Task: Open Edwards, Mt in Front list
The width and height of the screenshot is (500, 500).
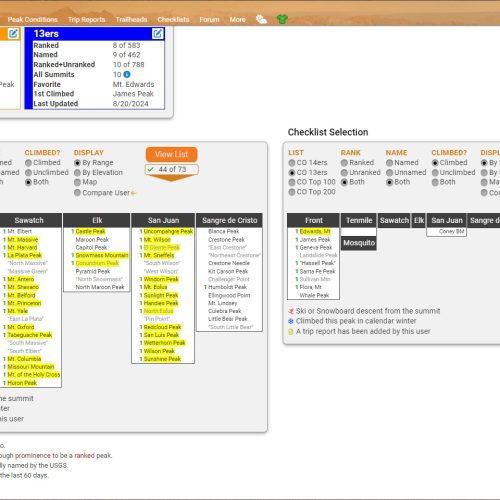Action: point(315,231)
